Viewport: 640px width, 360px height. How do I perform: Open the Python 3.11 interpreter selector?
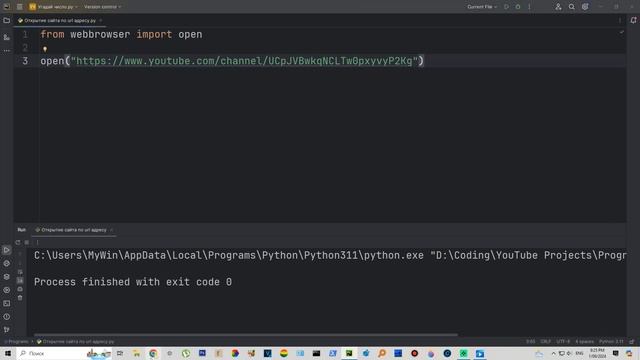611,342
